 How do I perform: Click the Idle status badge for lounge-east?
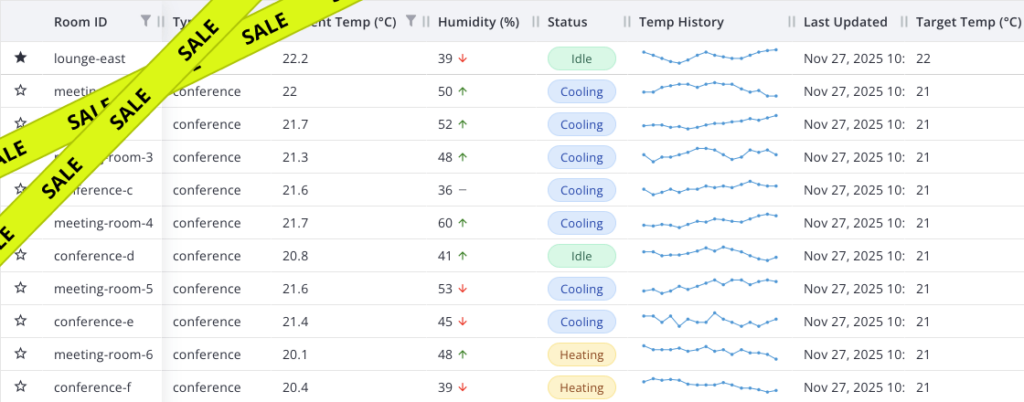pyautogui.click(x=581, y=58)
